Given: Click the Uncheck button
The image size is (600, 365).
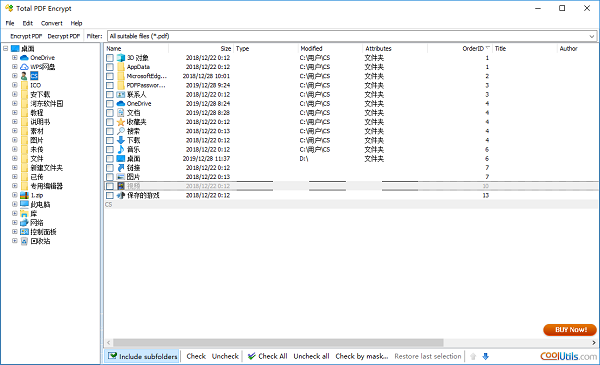Looking at the screenshot, I should pyautogui.click(x=225, y=356).
